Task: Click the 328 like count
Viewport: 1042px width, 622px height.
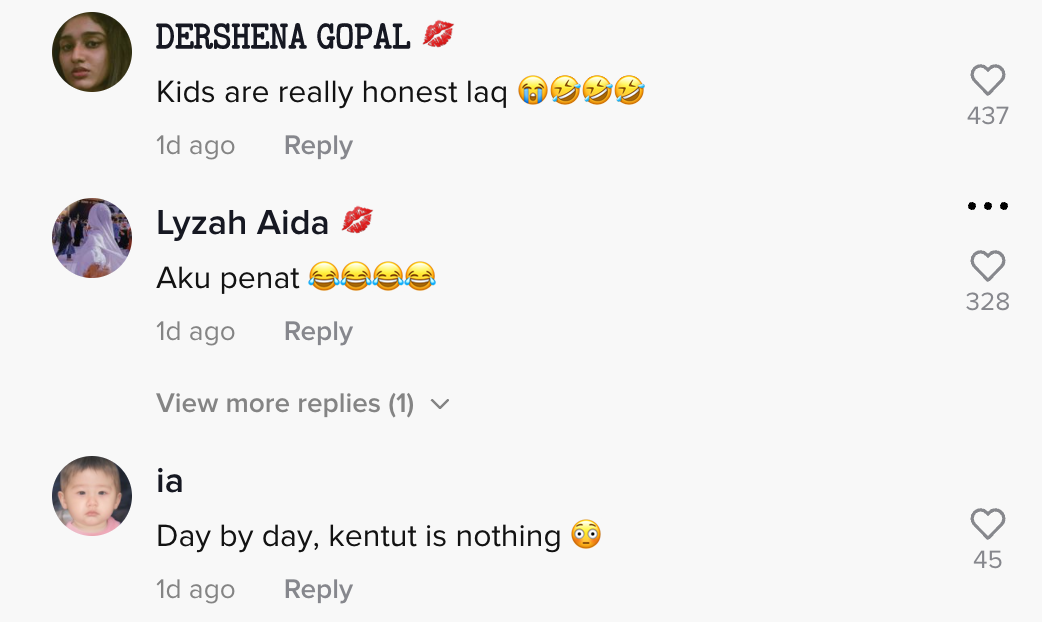Action: coord(987,302)
